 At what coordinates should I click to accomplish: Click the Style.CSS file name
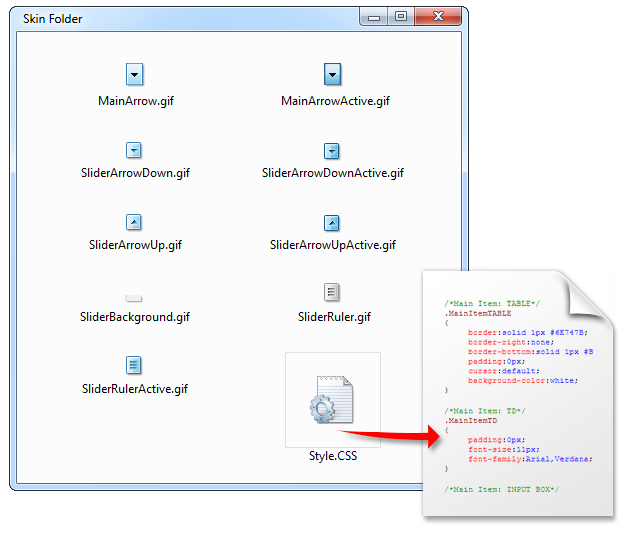[333, 456]
